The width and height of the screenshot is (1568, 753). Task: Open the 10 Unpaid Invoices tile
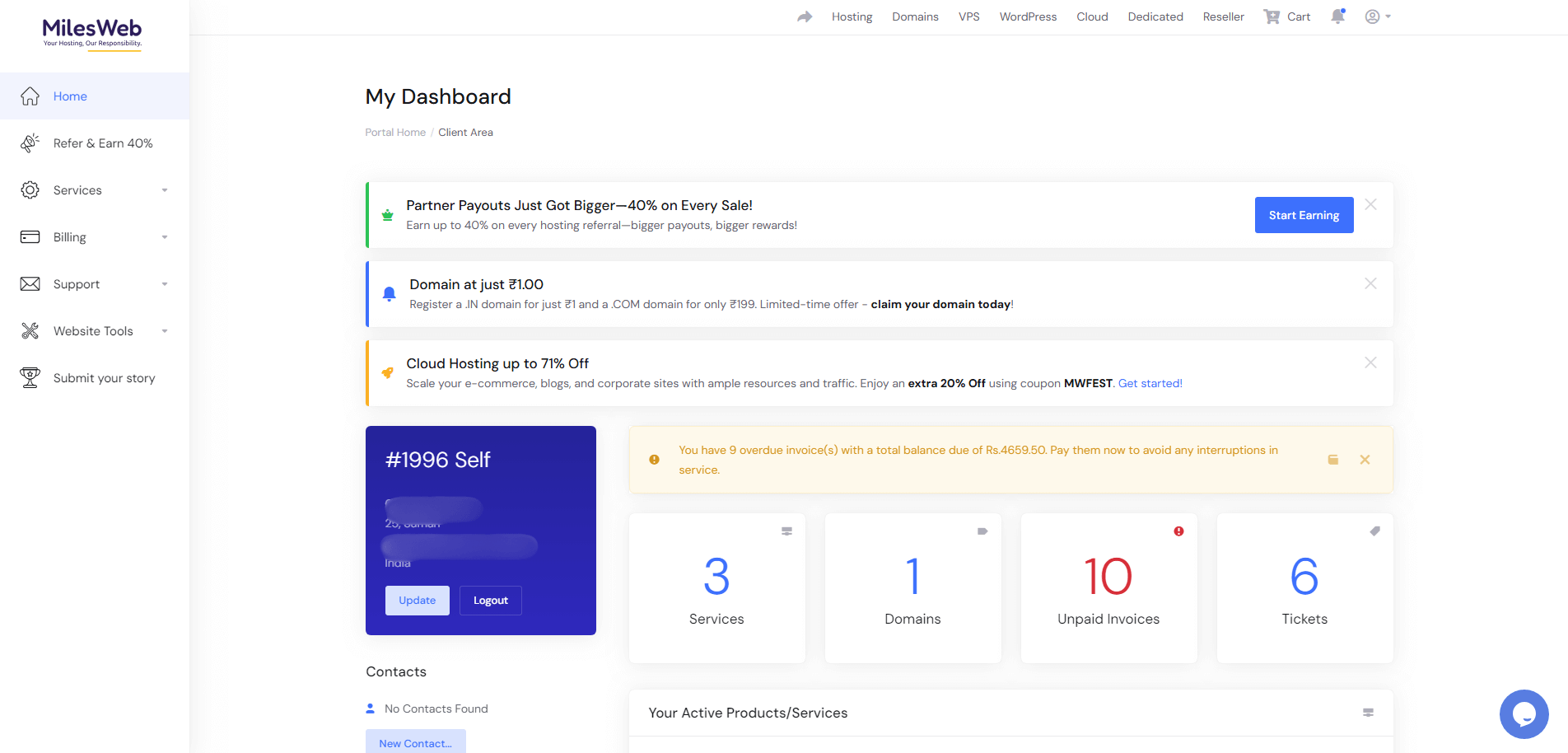[1108, 588]
